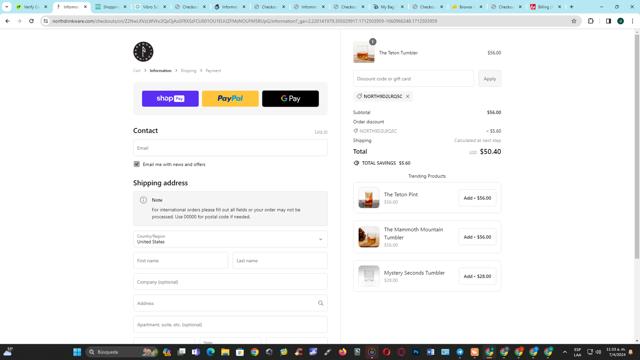Open the Chrome extensions puzzle icon
The image size is (640, 360).
pos(591,21)
